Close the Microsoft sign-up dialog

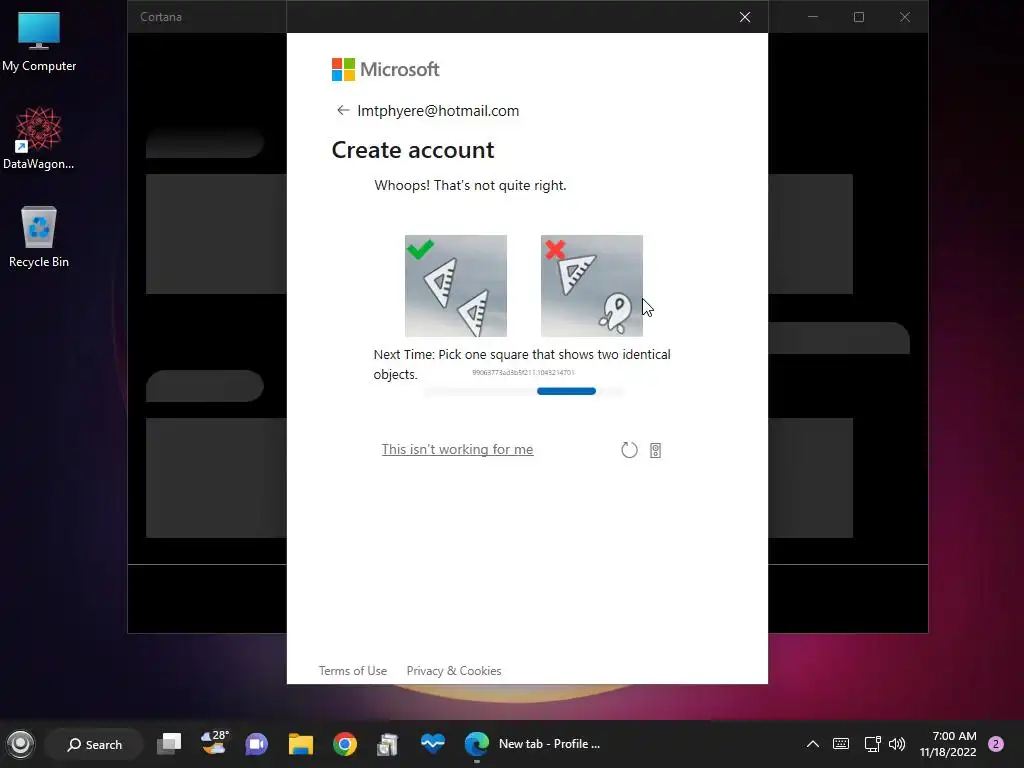[x=744, y=17]
